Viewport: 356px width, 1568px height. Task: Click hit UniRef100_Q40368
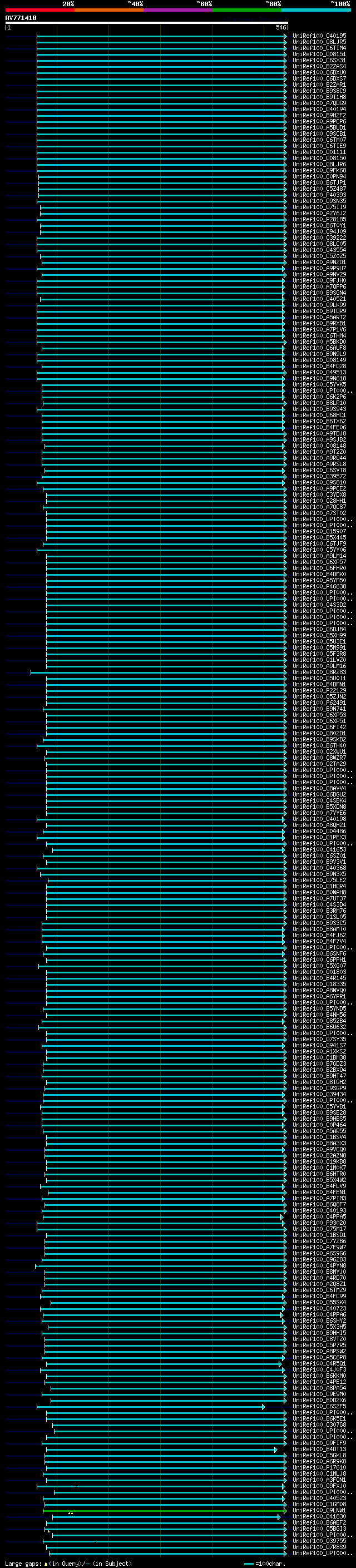coord(319,868)
